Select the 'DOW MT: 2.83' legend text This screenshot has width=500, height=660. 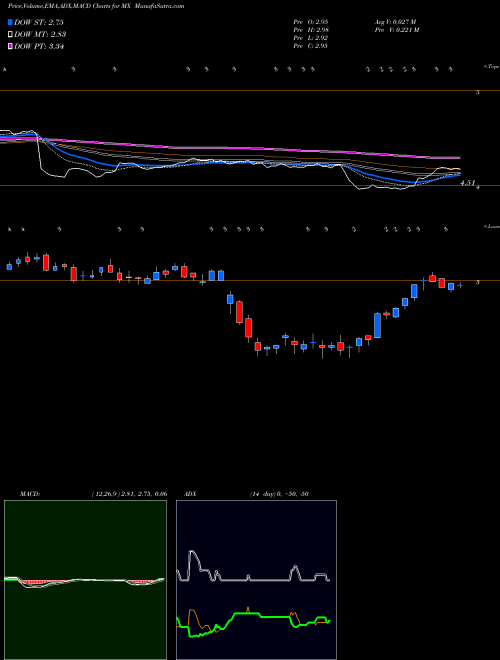(x=40, y=35)
